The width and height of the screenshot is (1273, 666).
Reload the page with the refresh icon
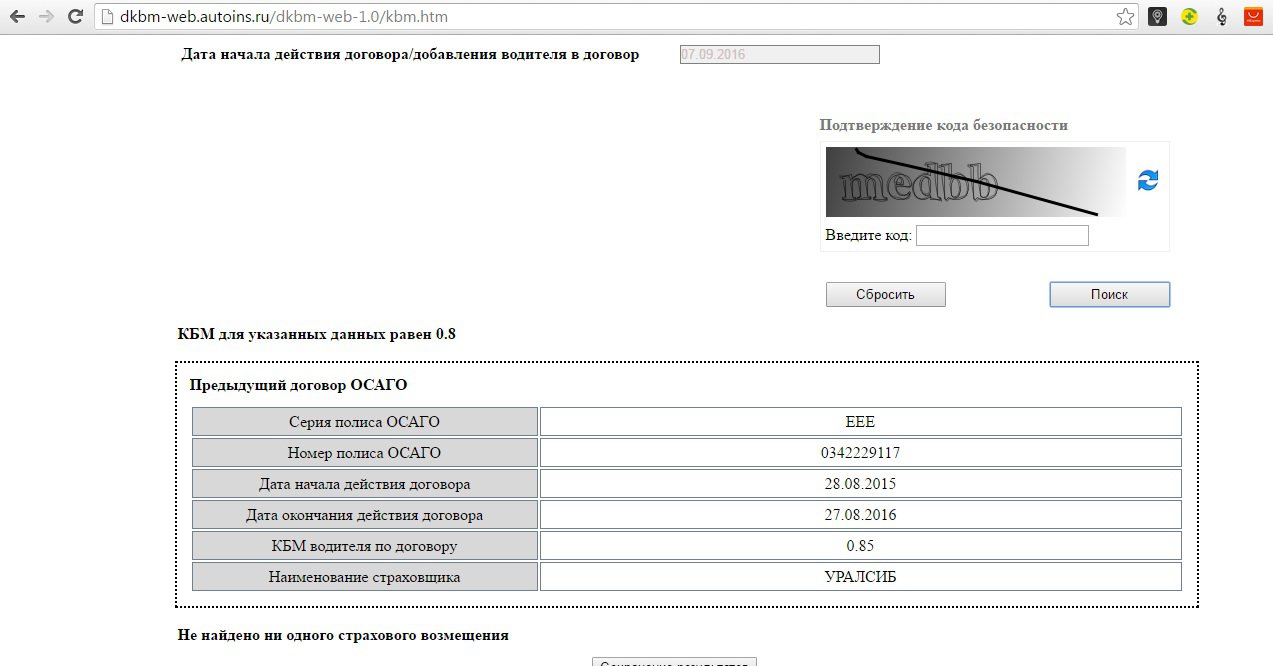tap(75, 16)
